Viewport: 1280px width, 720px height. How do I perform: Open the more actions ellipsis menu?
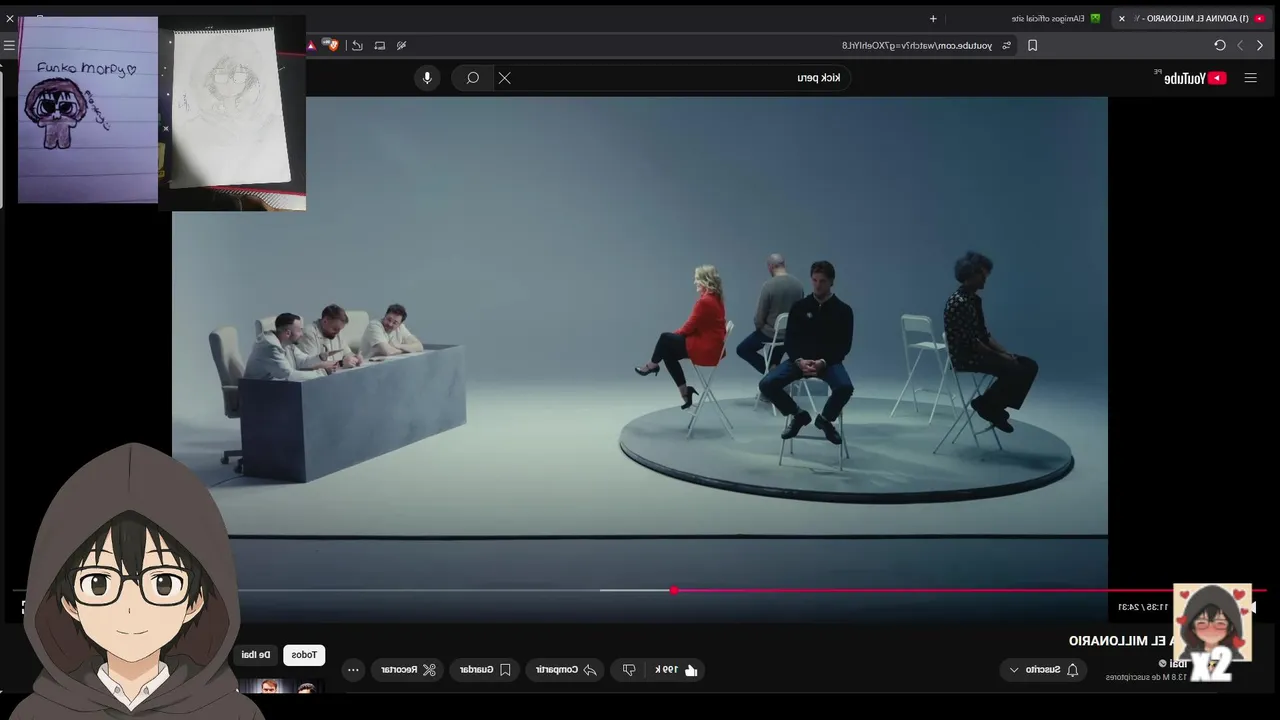coord(353,670)
